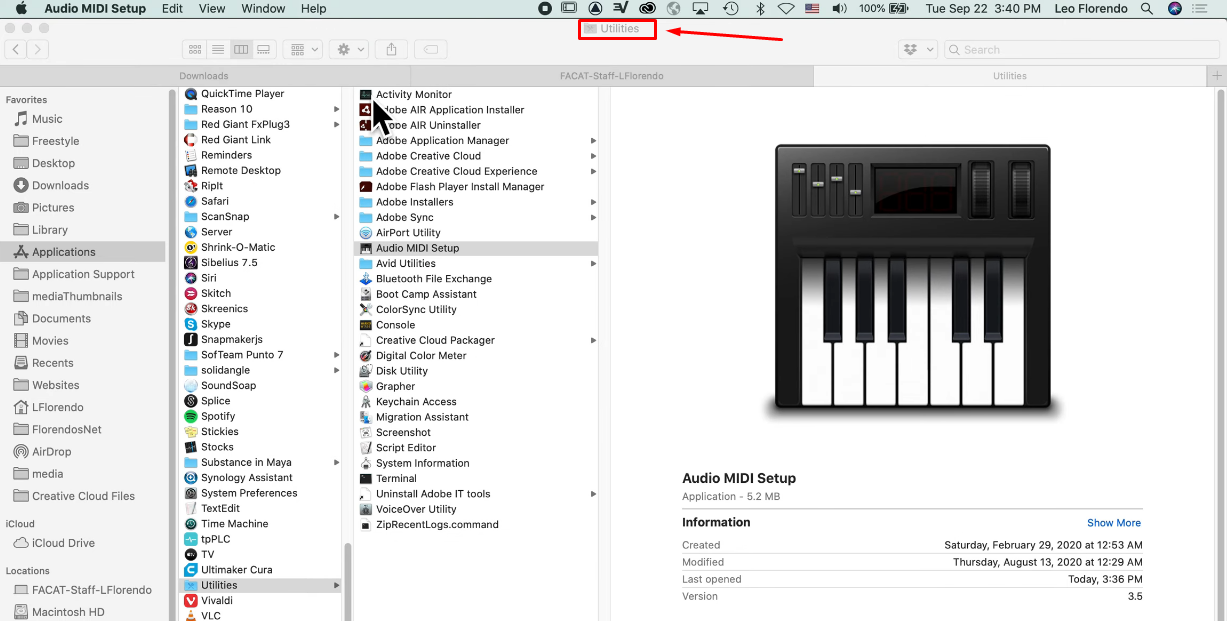Open the group-by arrangement dropdown

pyautogui.click(x=302, y=49)
